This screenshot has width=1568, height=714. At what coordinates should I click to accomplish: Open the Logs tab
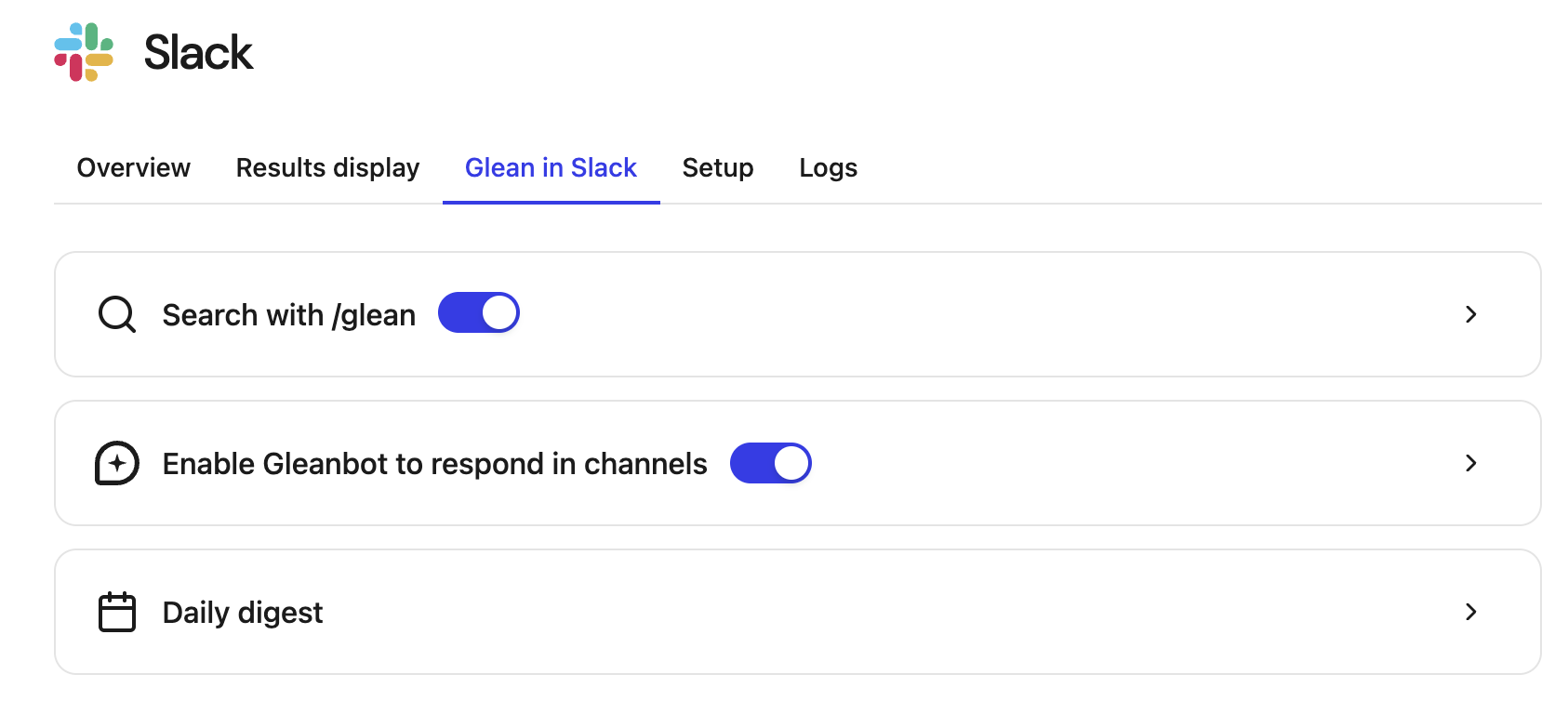pyautogui.click(x=828, y=168)
